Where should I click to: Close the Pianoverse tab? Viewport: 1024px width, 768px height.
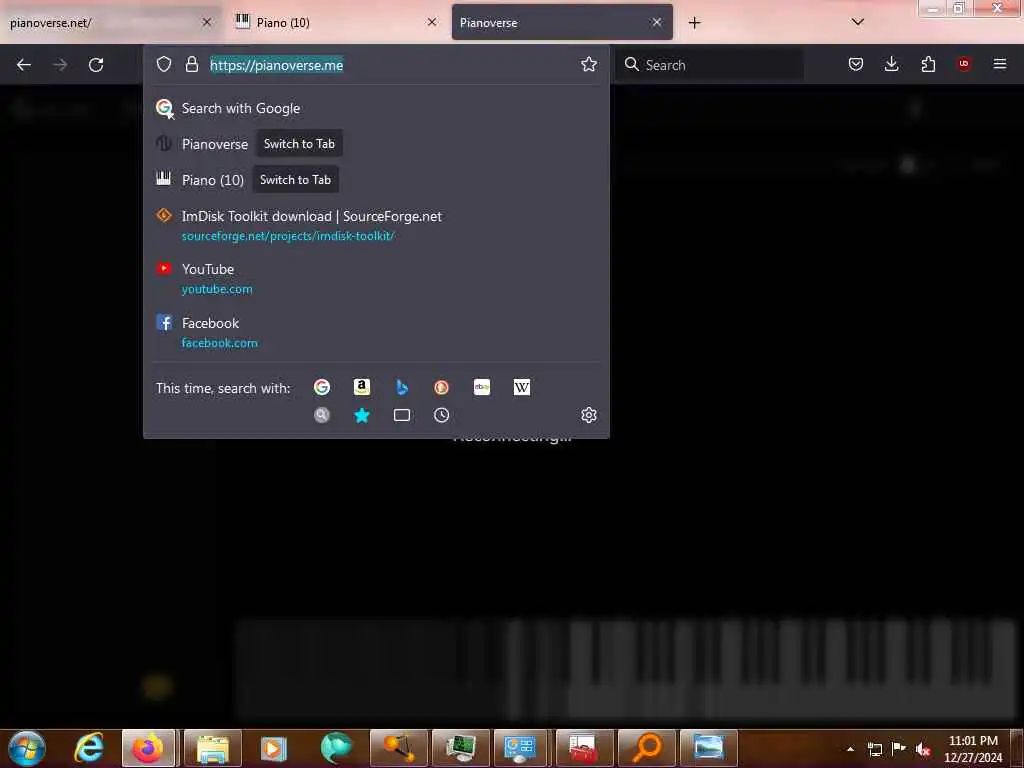pyautogui.click(x=657, y=22)
